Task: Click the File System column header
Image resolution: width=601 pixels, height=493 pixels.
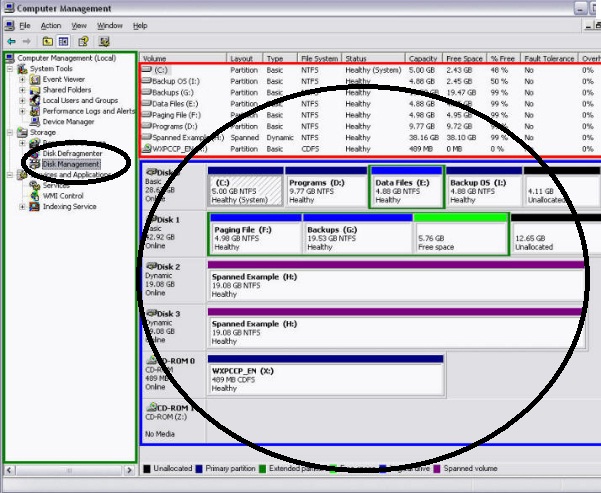Action: 319,59
